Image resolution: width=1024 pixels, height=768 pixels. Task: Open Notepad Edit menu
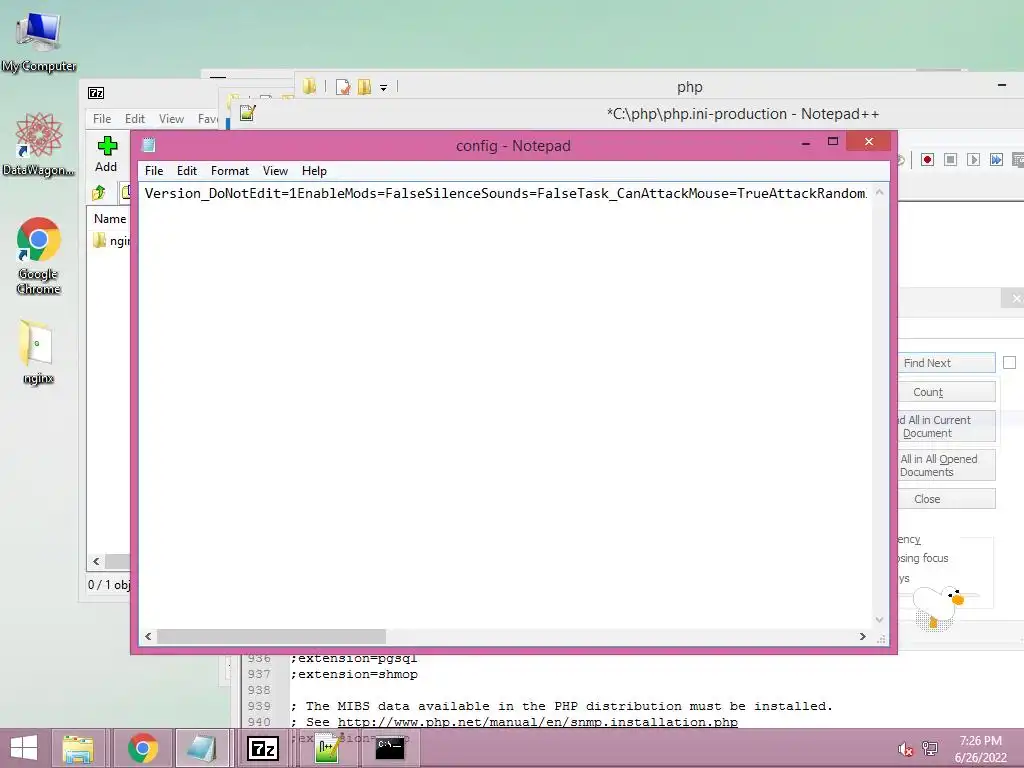[x=187, y=170]
